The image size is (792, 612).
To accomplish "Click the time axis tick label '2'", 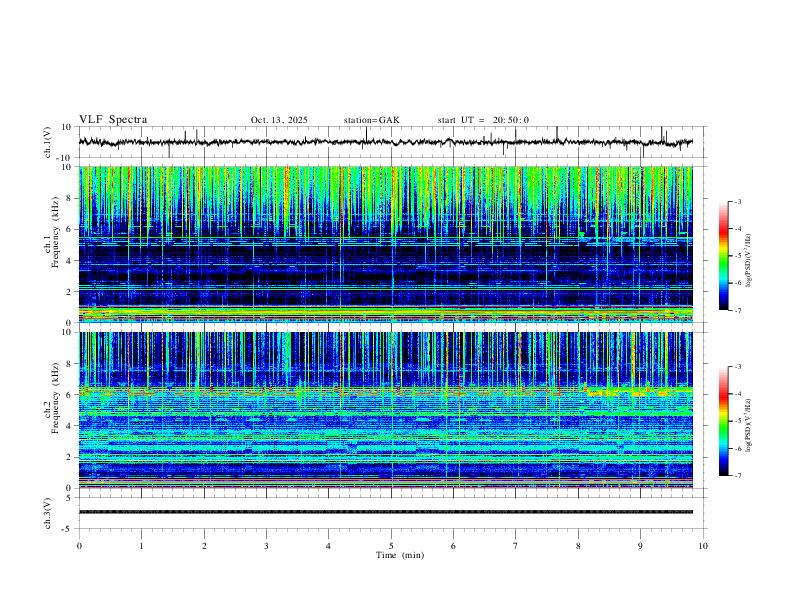I will pos(204,546).
